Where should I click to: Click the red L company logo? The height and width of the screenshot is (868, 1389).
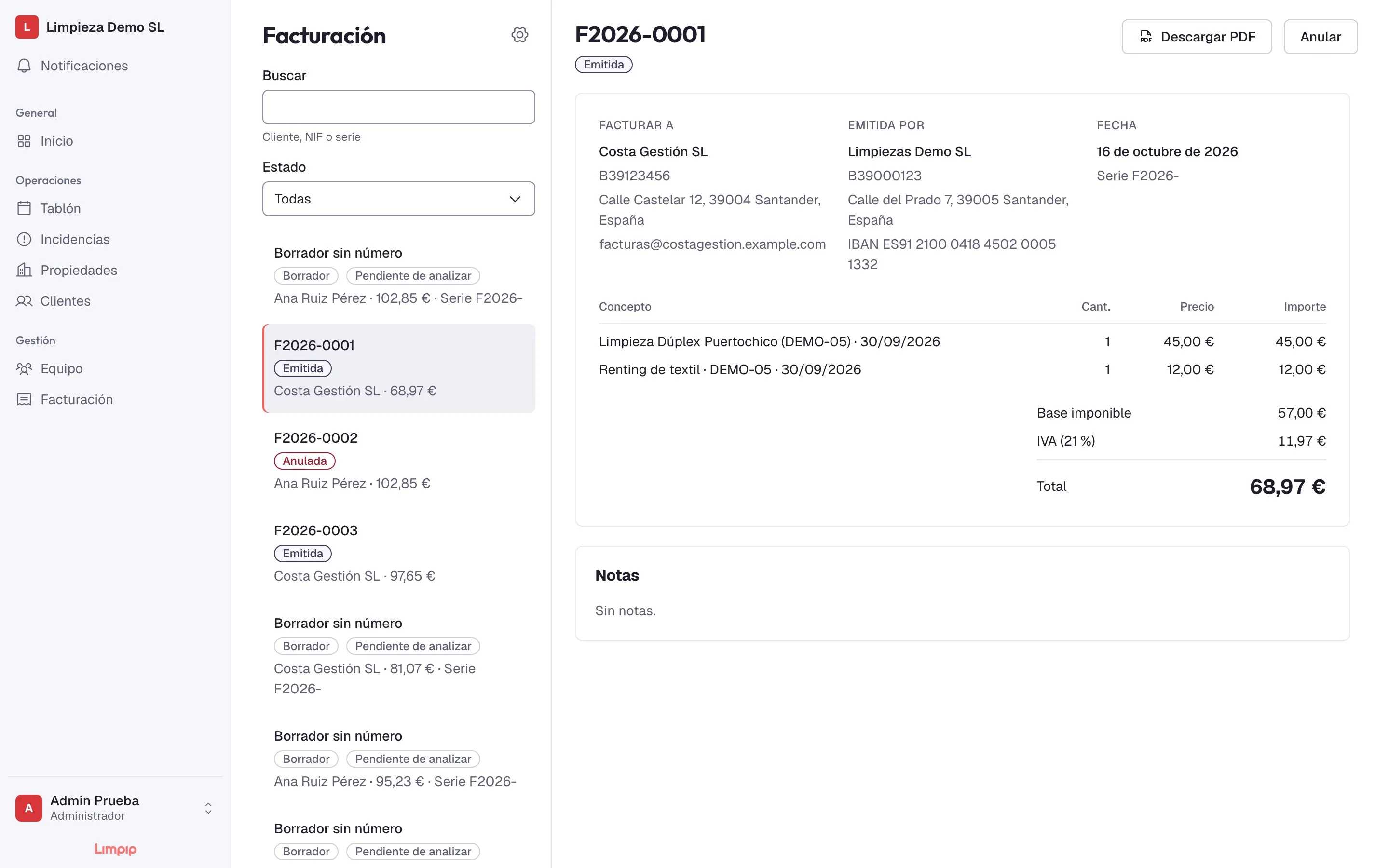pos(27,27)
